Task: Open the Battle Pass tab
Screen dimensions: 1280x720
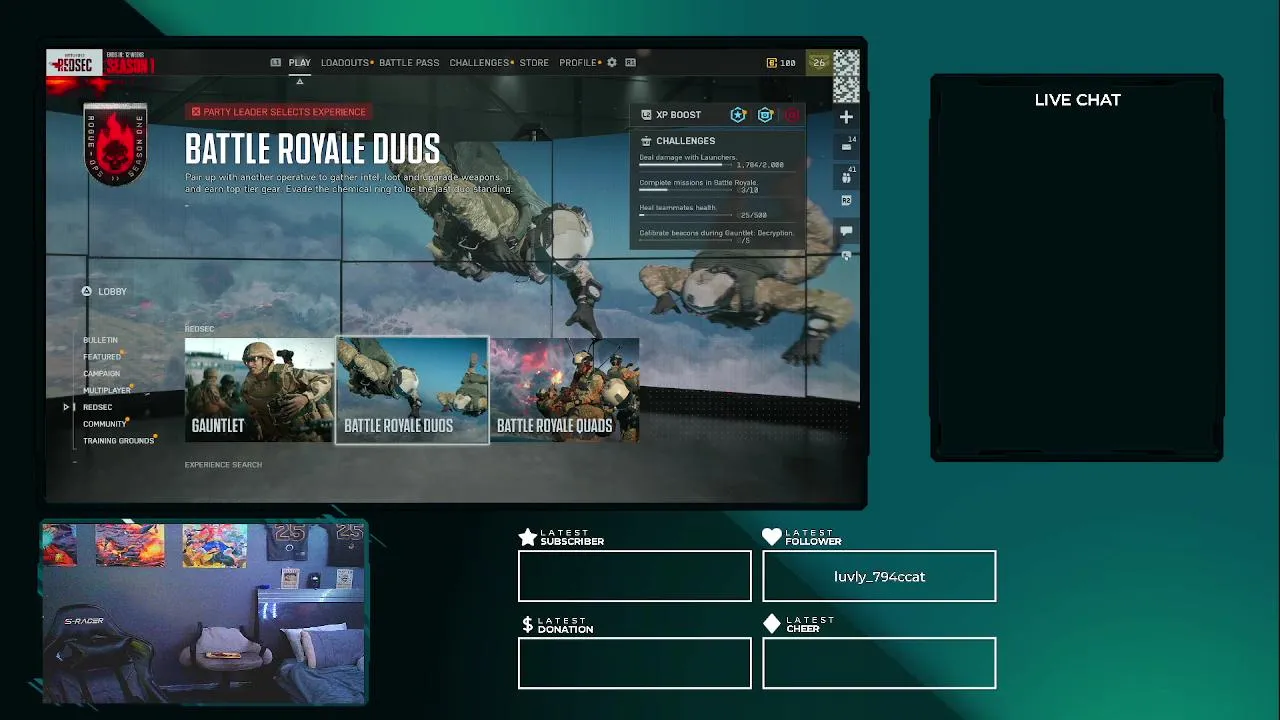Action: [409, 63]
